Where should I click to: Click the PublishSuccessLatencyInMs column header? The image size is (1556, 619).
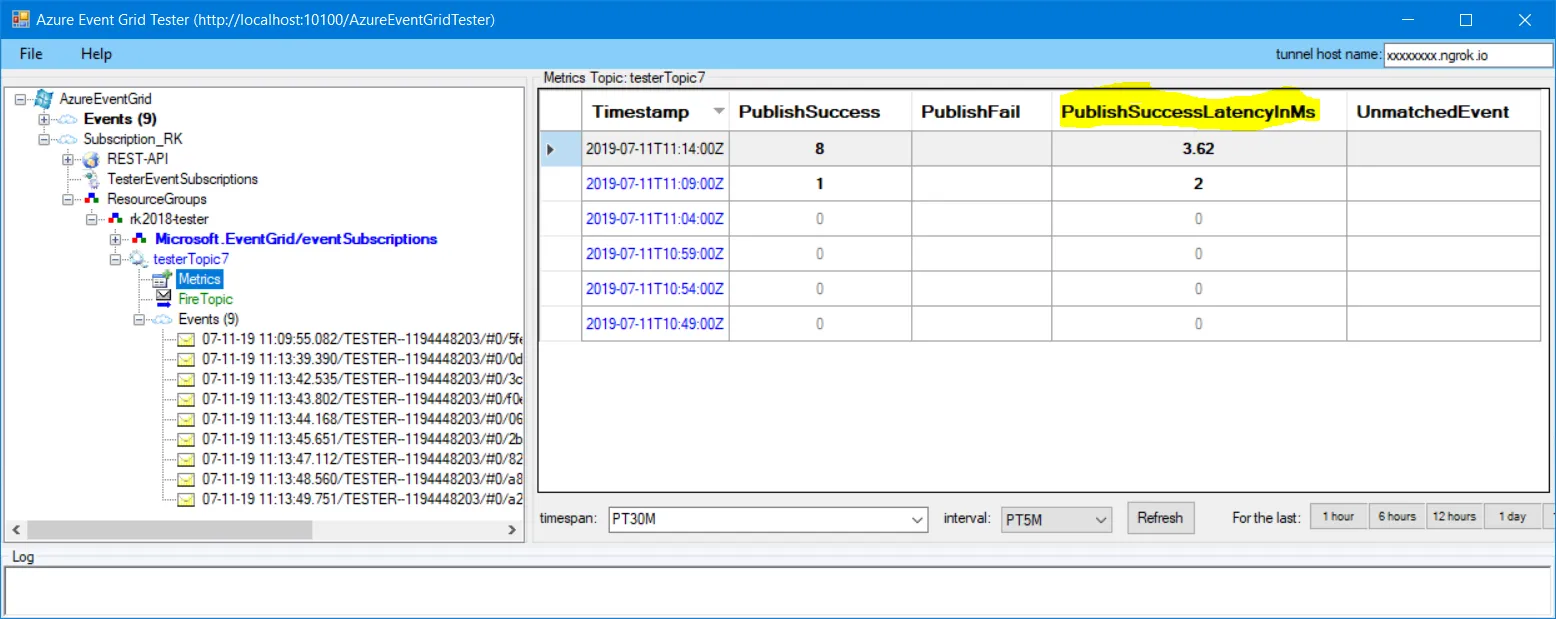pos(1199,112)
